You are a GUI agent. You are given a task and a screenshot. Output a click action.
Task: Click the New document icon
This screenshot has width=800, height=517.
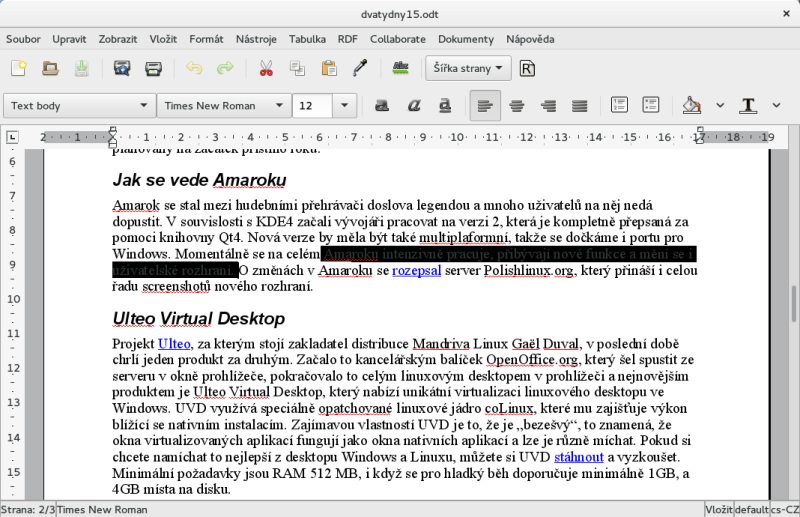[18, 68]
